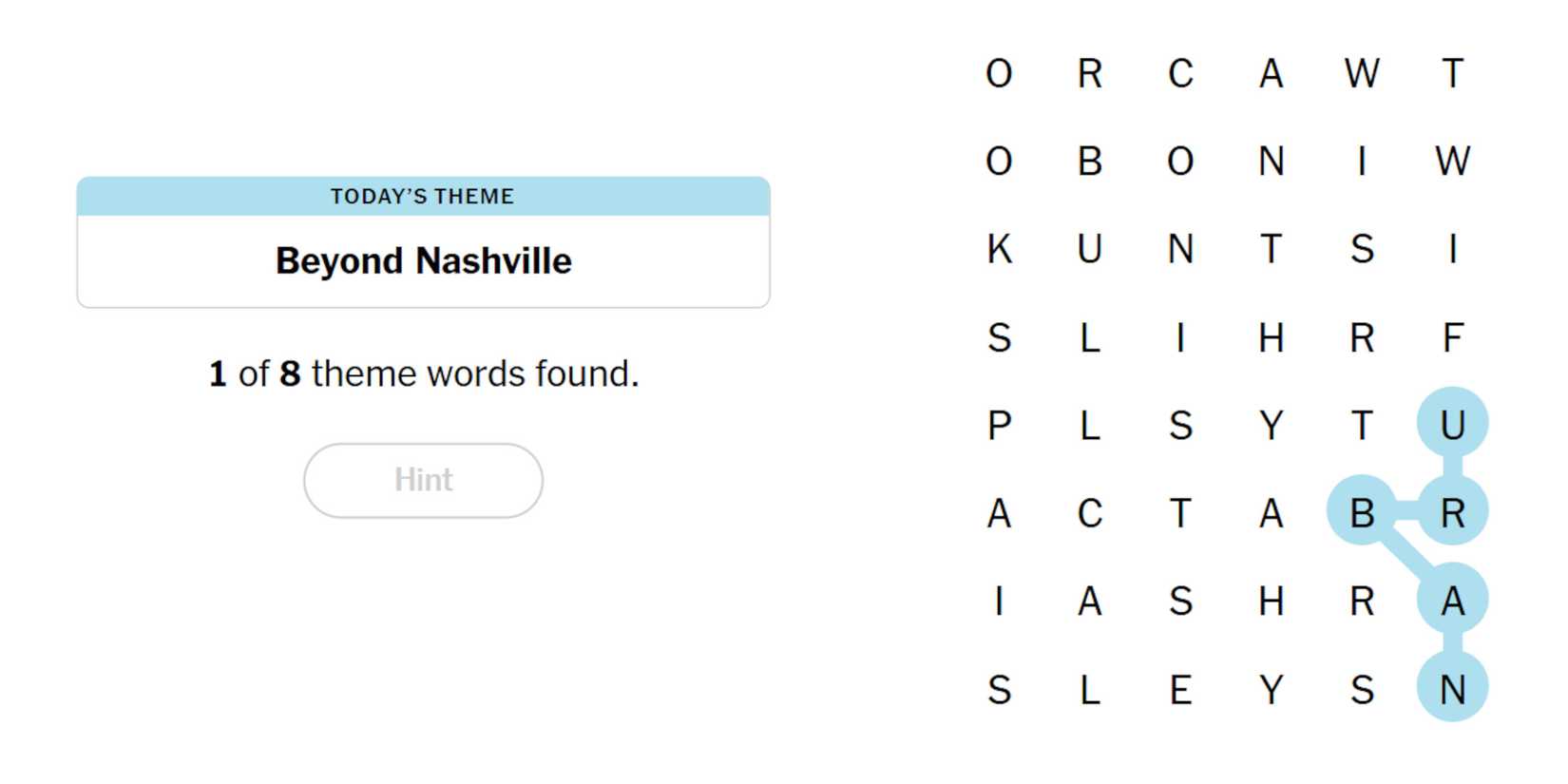Choose the unhighlighted letter U

1090,249
